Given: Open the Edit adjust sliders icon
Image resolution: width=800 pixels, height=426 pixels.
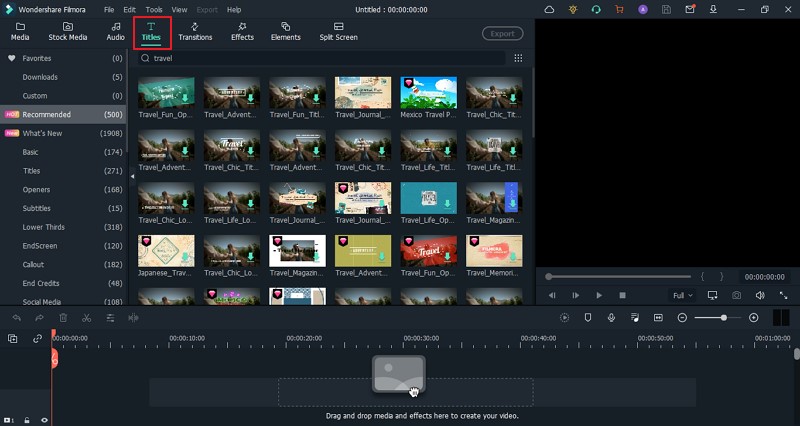Looking at the screenshot, I should coord(110,318).
